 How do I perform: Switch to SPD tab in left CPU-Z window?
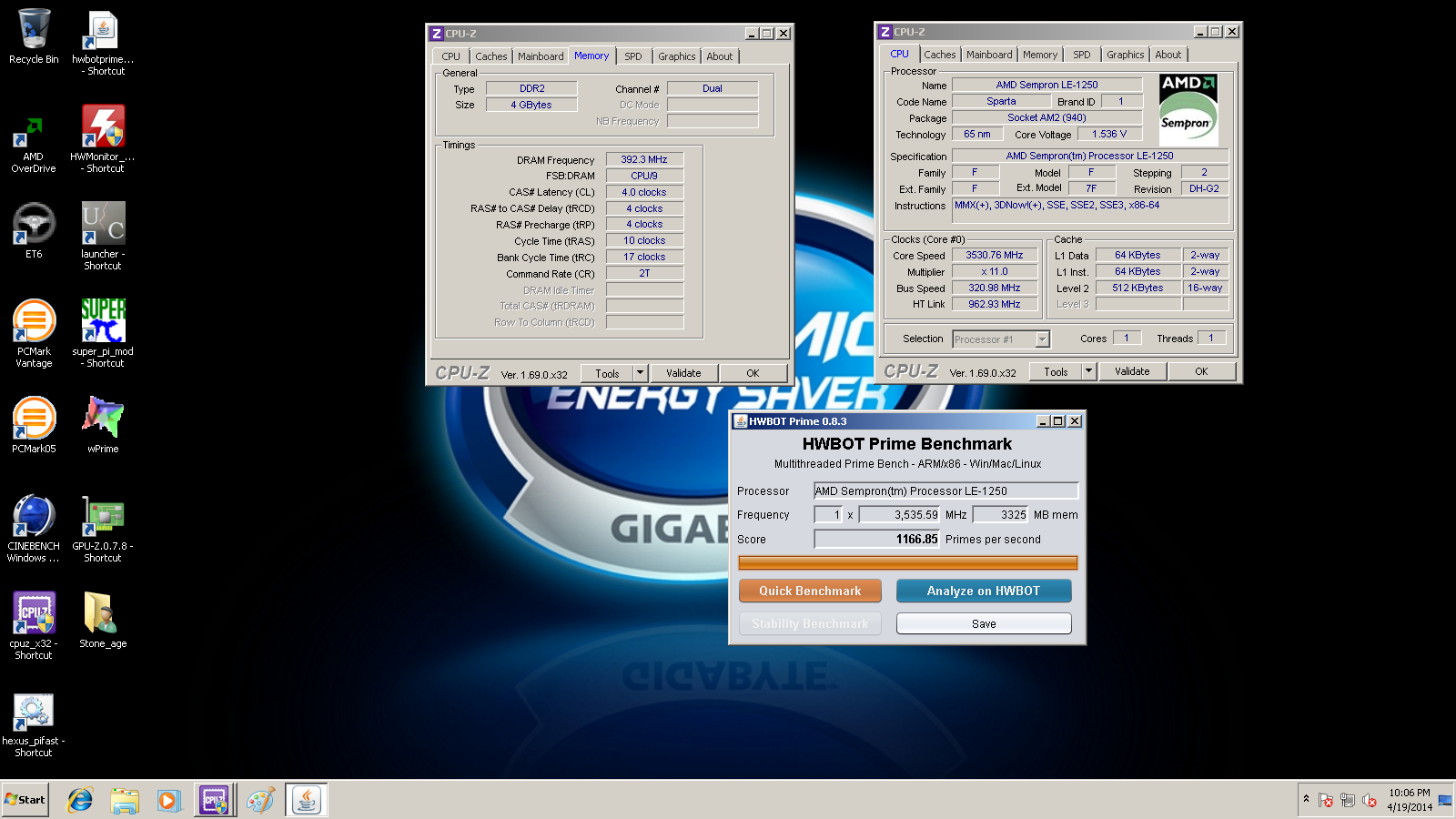(633, 56)
